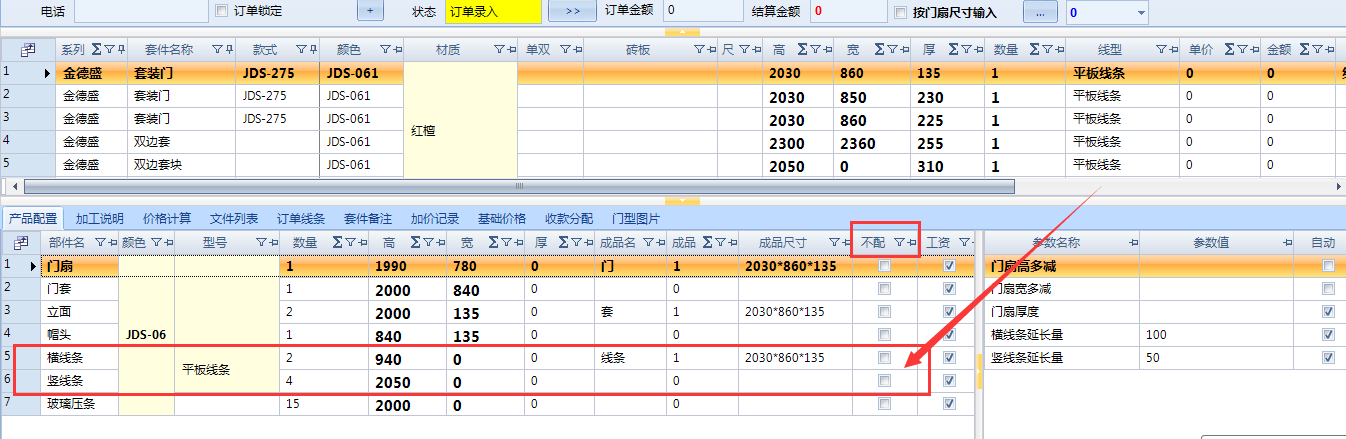The height and width of the screenshot is (439, 1346).
Task: Uncheck 自动 for 横线条延长量 parameter
Action: click(1327, 334)
